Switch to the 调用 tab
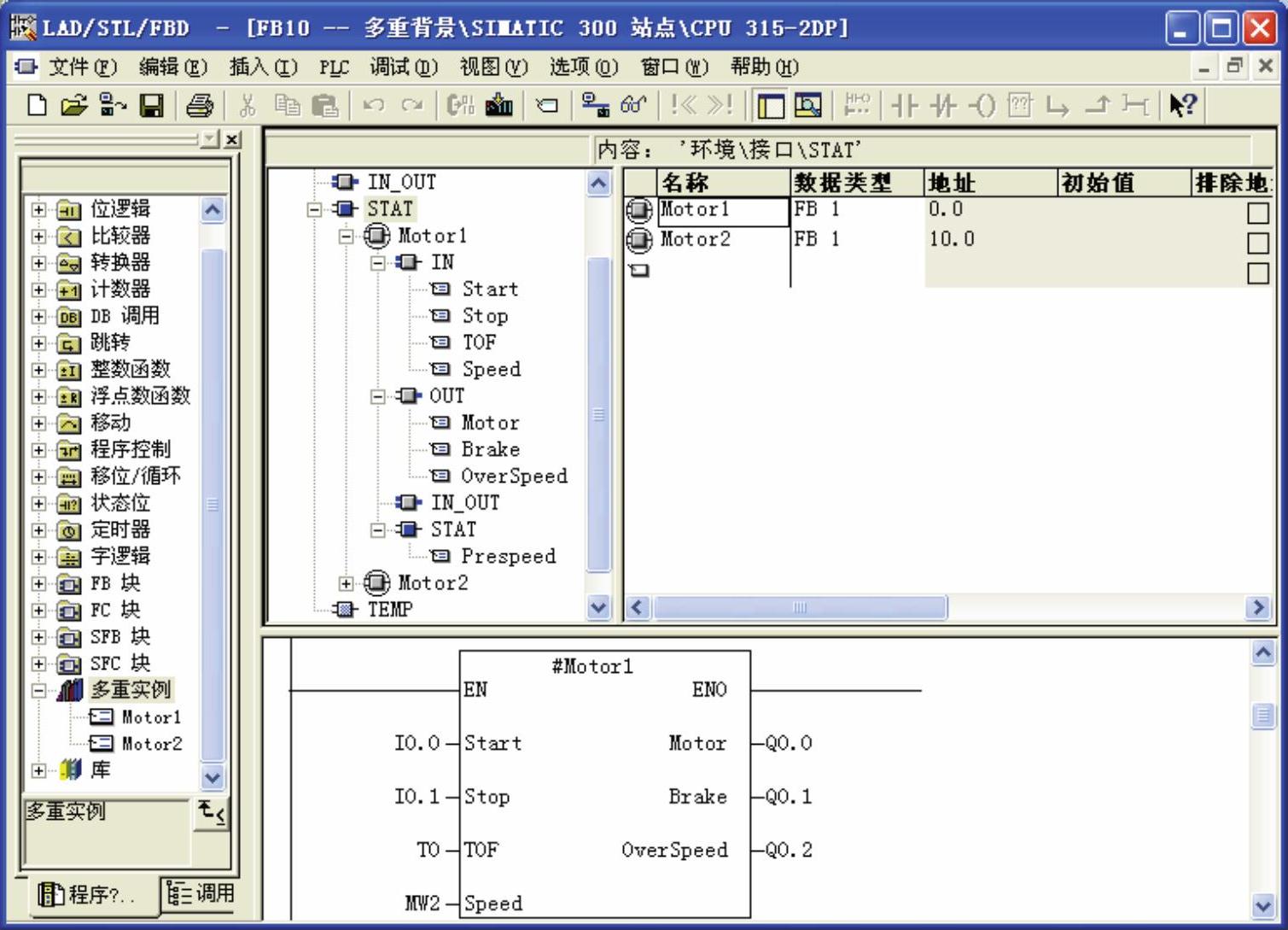This screenshot has height=930, width=1288. pos(201,893)
